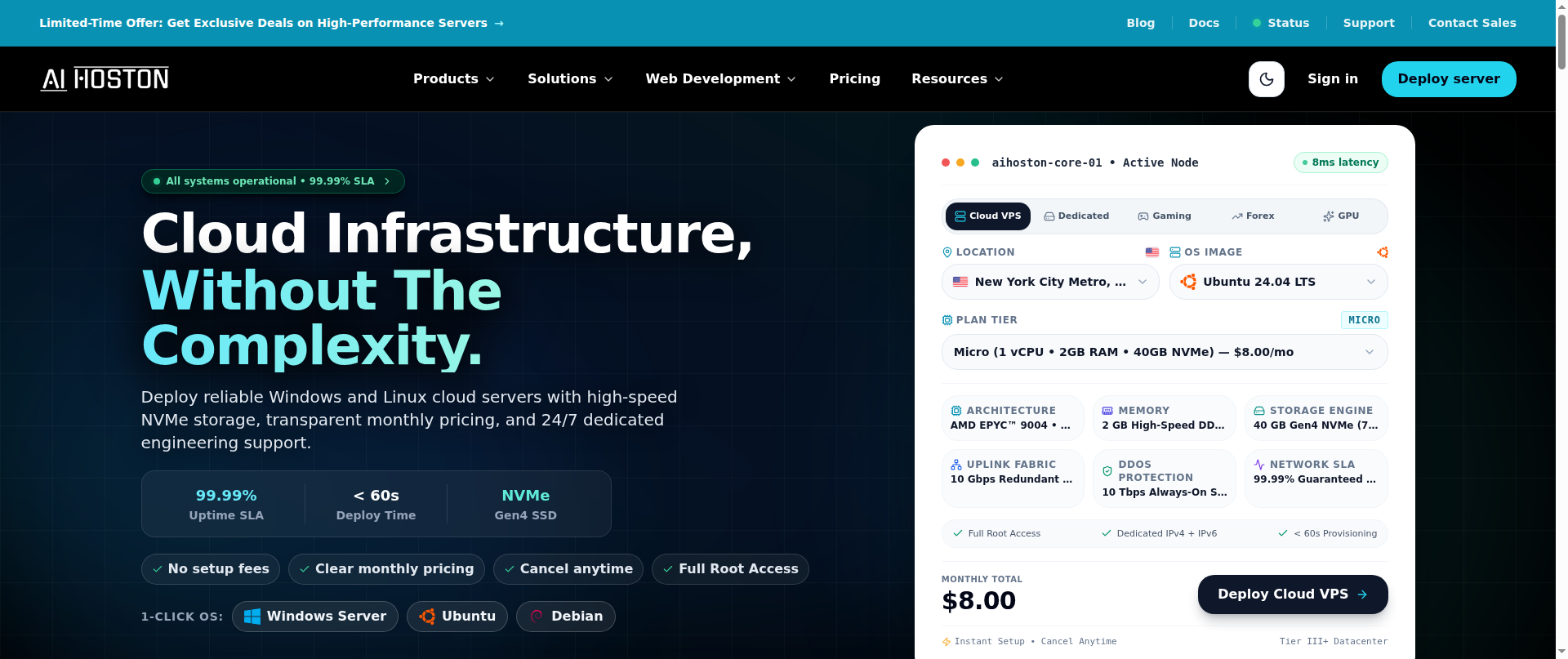
Task: Click the yellow window dot
Action: tap(960, 163)
